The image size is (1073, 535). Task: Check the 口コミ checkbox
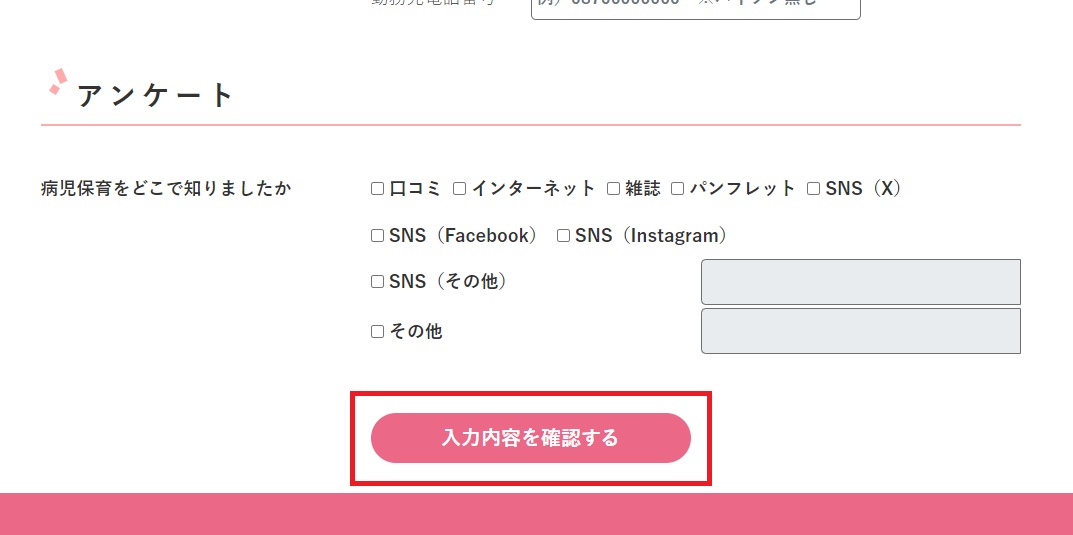tap(377, 188)
